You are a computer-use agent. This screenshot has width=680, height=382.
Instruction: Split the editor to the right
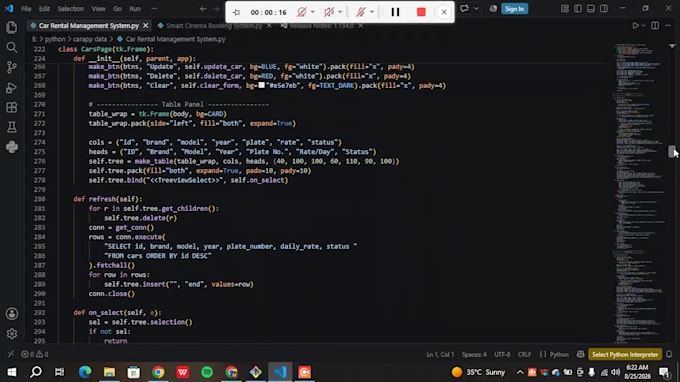[655, 26]
